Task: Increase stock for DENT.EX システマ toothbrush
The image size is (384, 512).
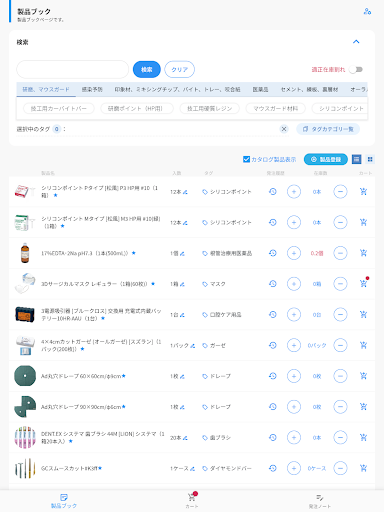Action: tap(294, 437)
